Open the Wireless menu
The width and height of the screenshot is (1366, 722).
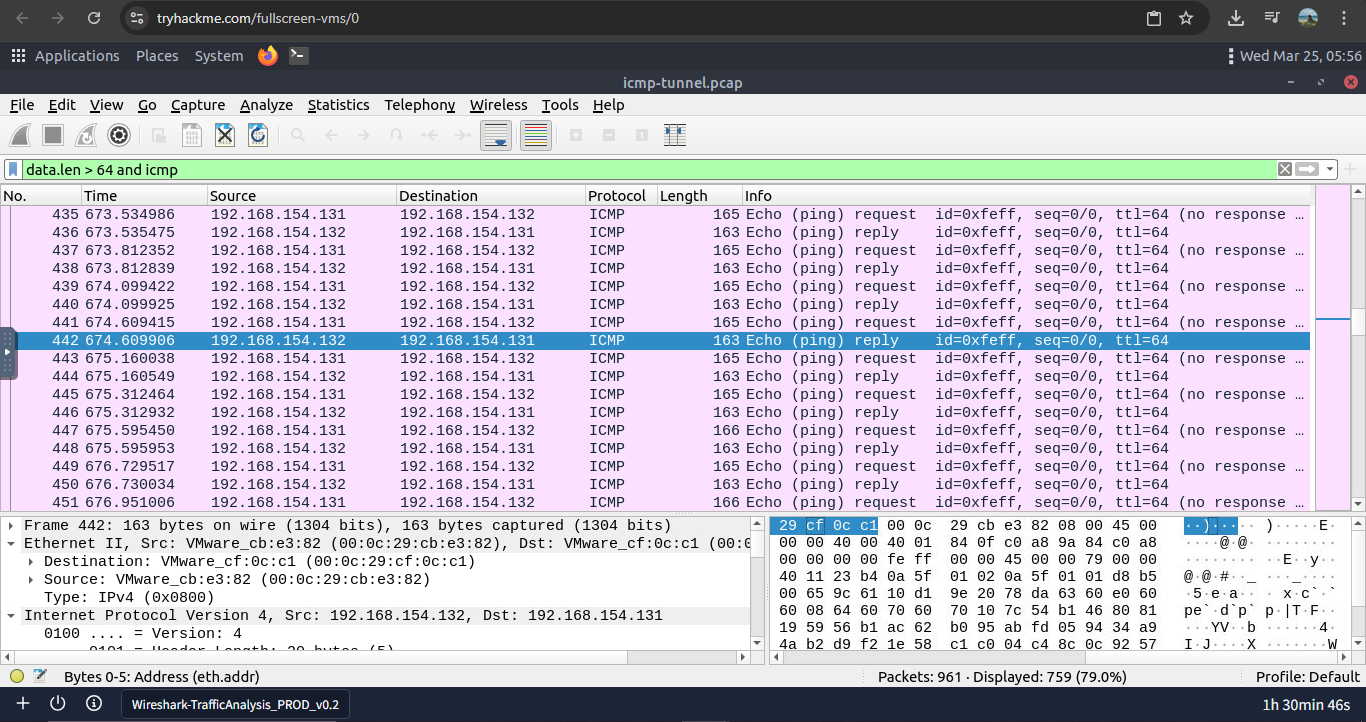[x=498, y=105]
